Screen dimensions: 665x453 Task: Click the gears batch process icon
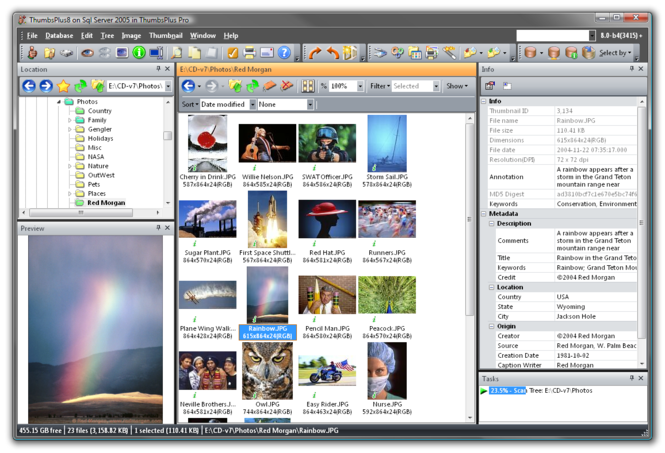(397, 53)
